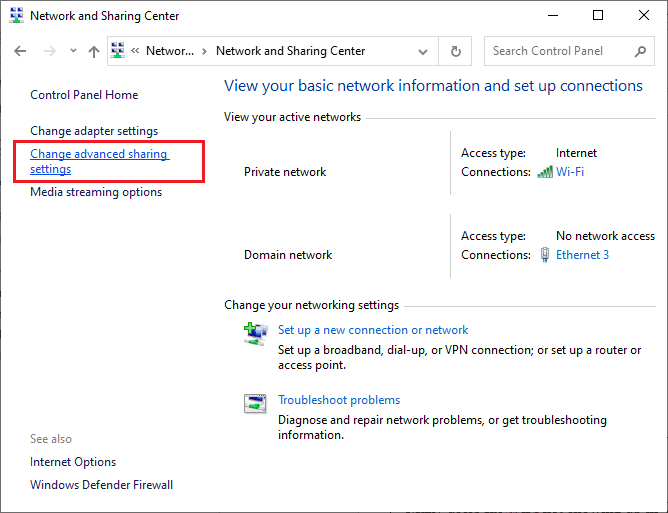Screen dimensions: 668x513
Task: Click the network icon in the address bar
Action: [x=118, y=50]
